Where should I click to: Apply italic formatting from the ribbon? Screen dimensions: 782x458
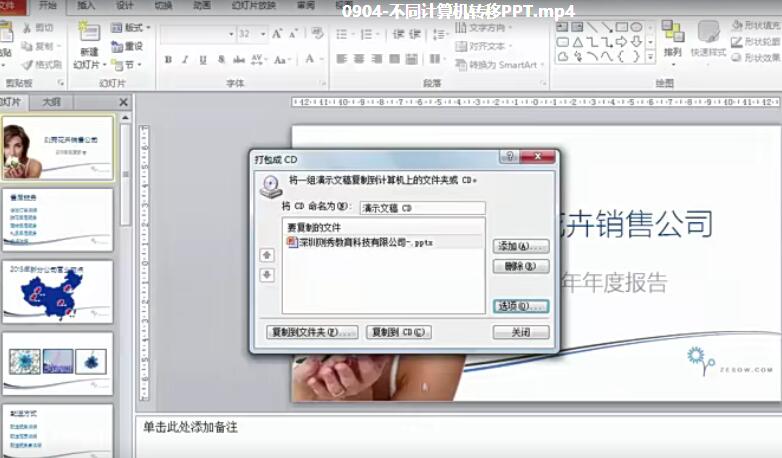pos(185,60)
